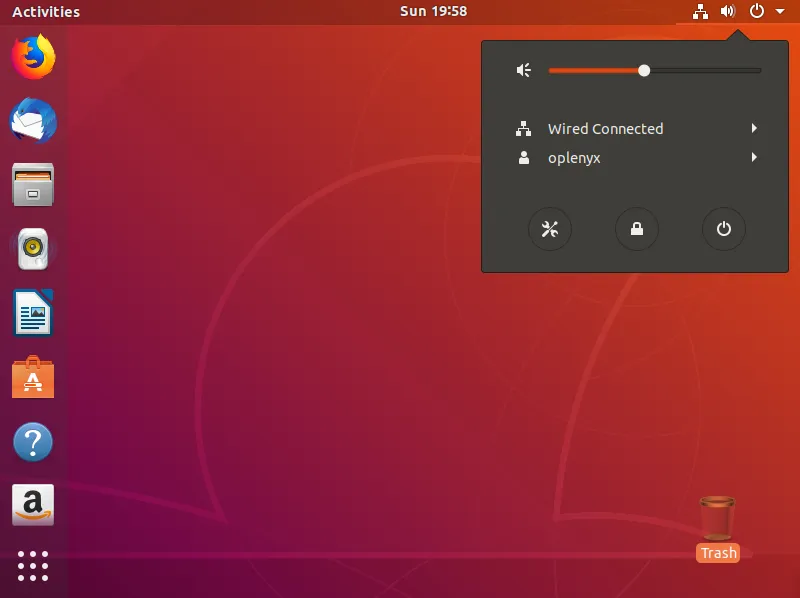Open the Files application

(33, 186)
